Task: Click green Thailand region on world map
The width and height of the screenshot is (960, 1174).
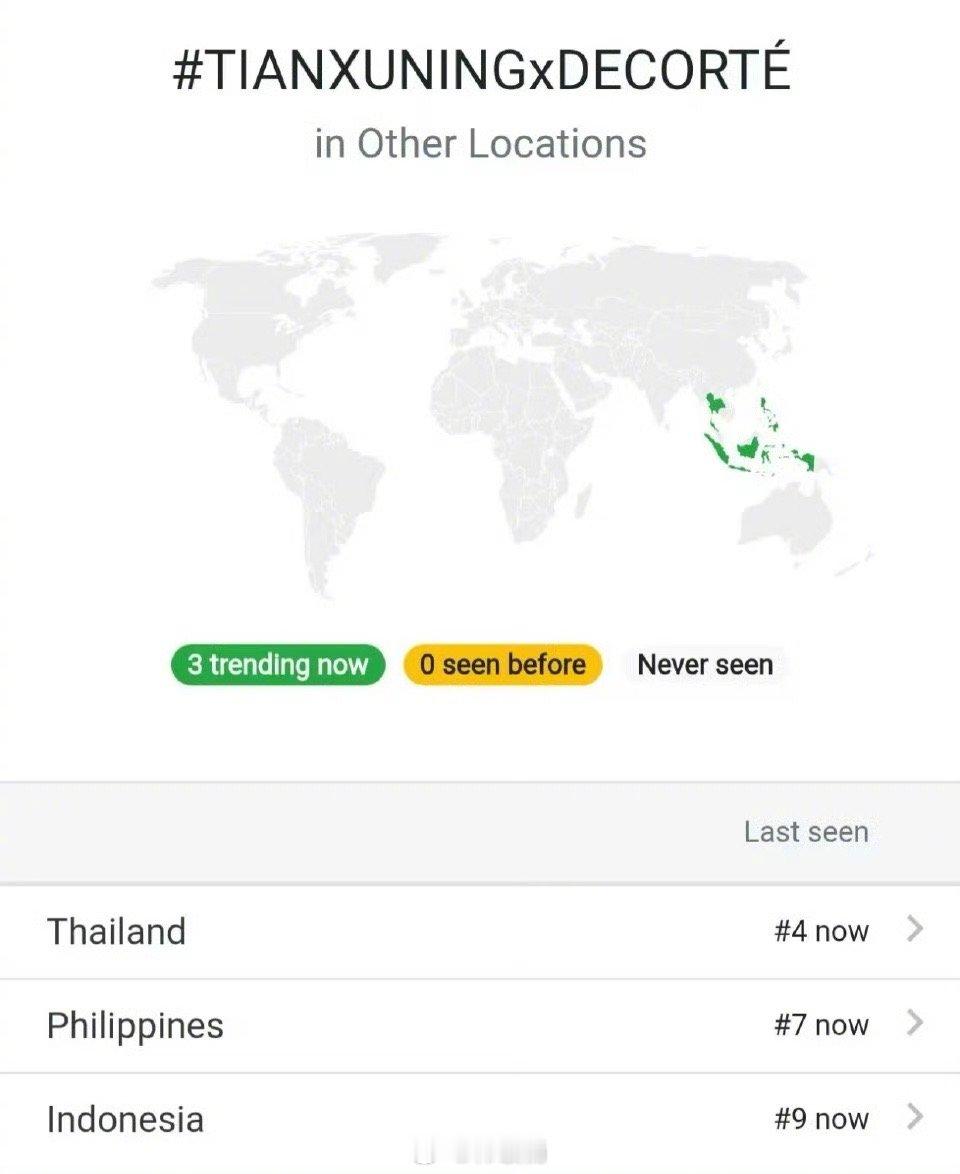Action: [714, 405]
